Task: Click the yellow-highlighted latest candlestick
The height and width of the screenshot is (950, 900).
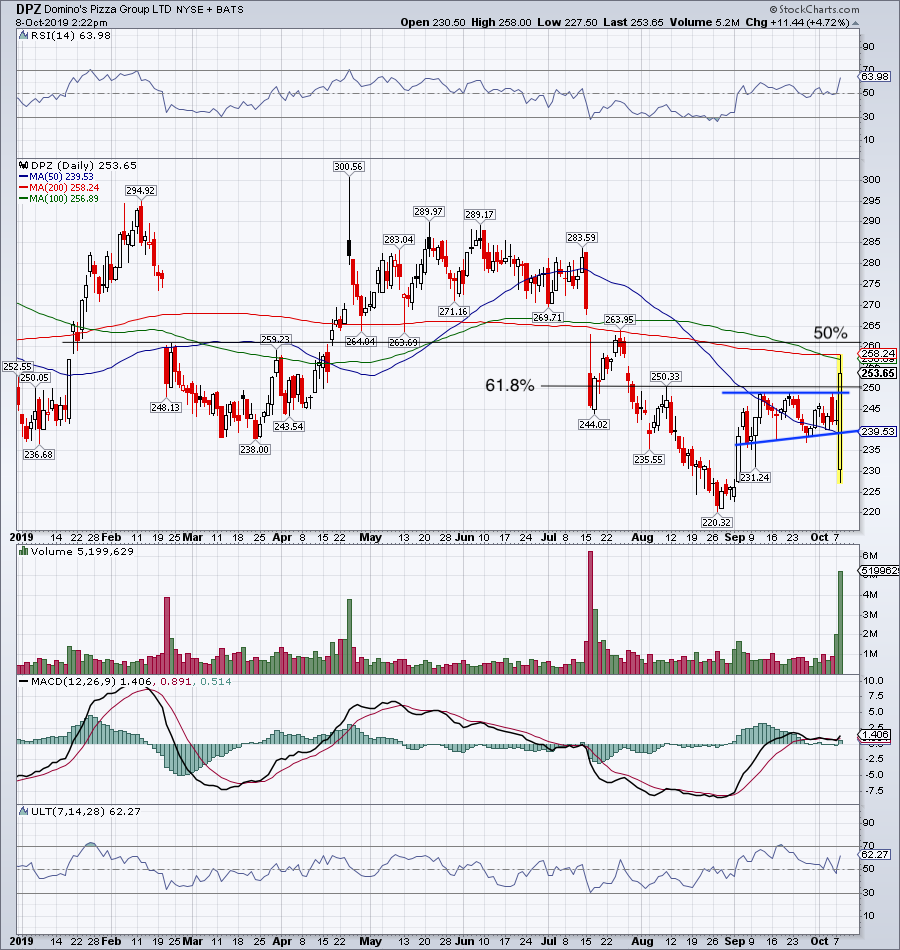Action: point(840,419)
